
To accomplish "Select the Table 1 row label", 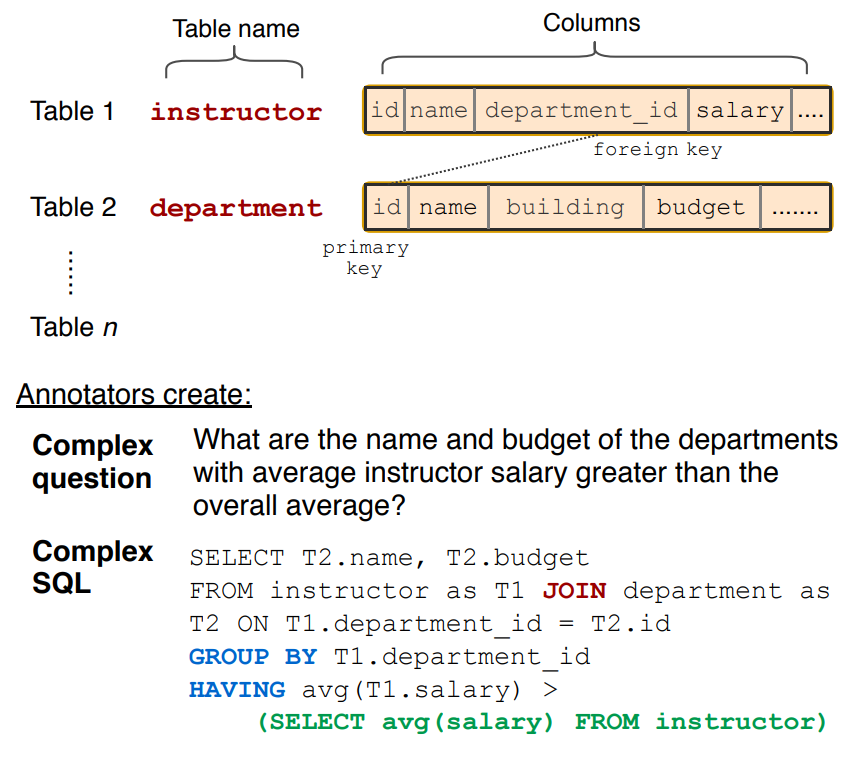I will click(x=72, y=111).
